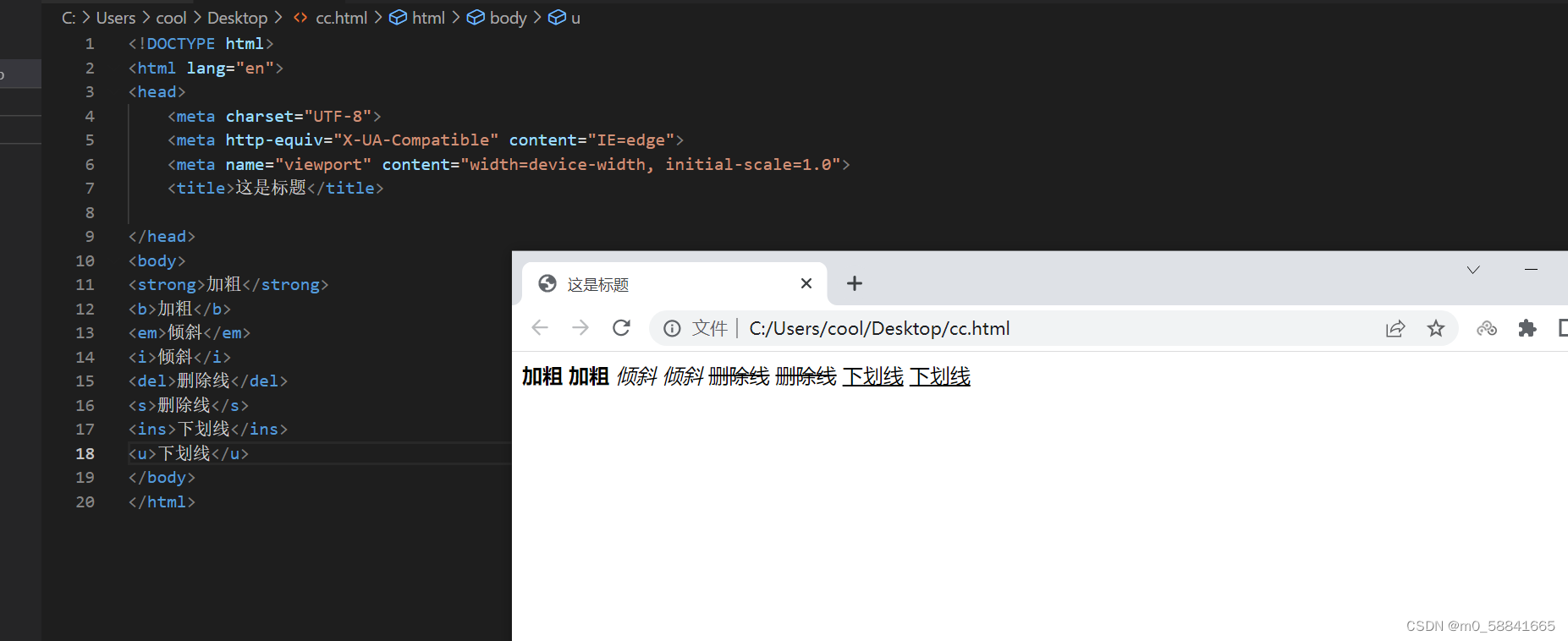Bookmark this page with the star icon
Viewport: 1568px width, 641px height.
click(x=1436, y=328)
